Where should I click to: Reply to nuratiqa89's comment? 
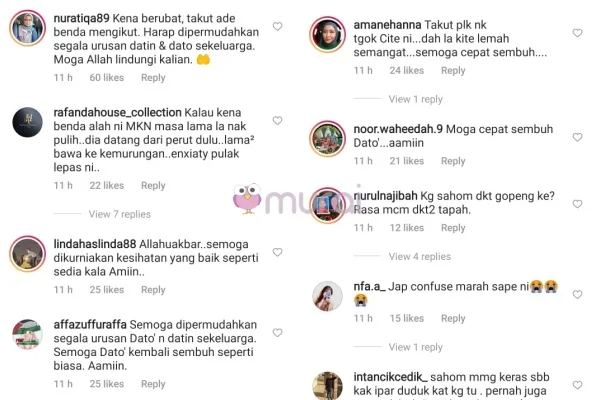(153, 78)
